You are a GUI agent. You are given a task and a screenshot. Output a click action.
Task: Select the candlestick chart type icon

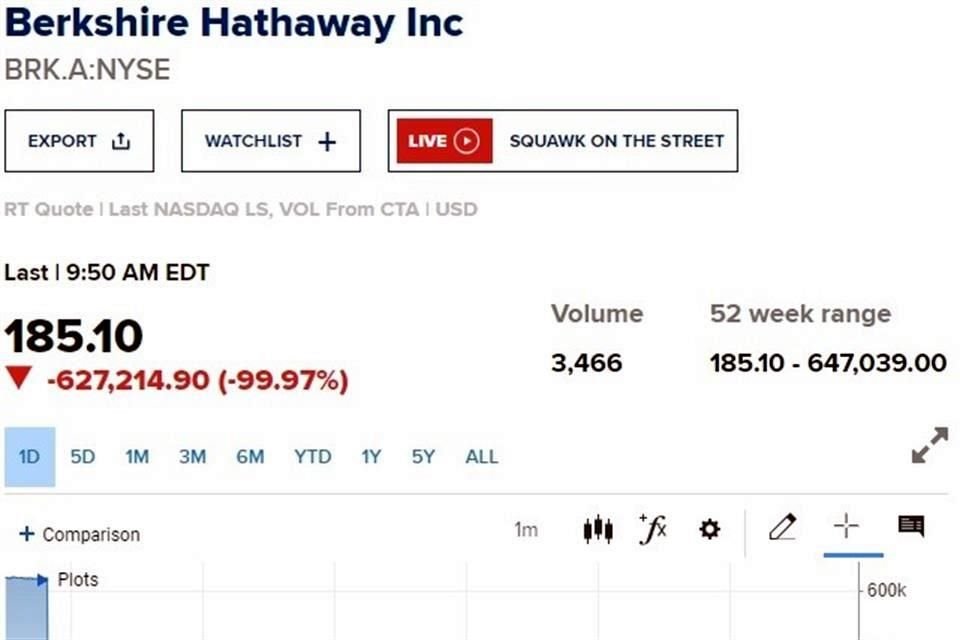(x=598, y=528)
